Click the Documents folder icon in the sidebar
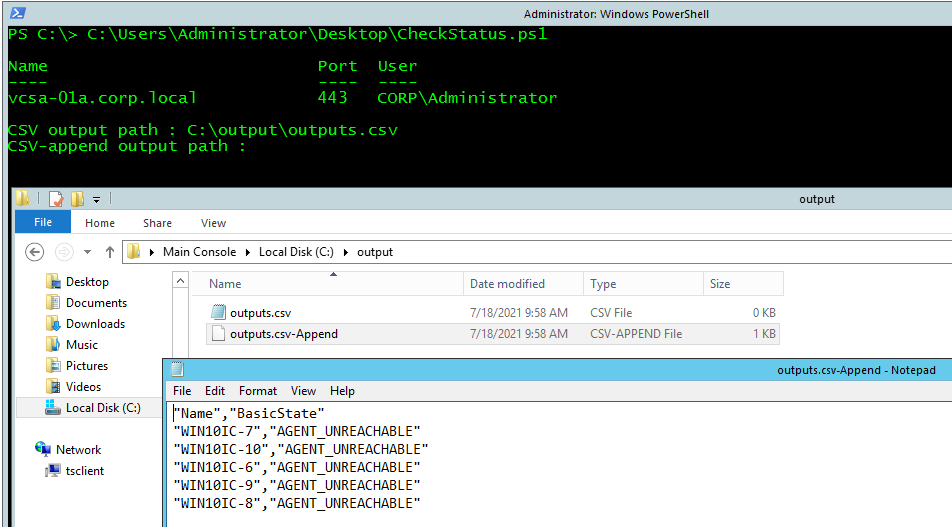 click(53, 302)
